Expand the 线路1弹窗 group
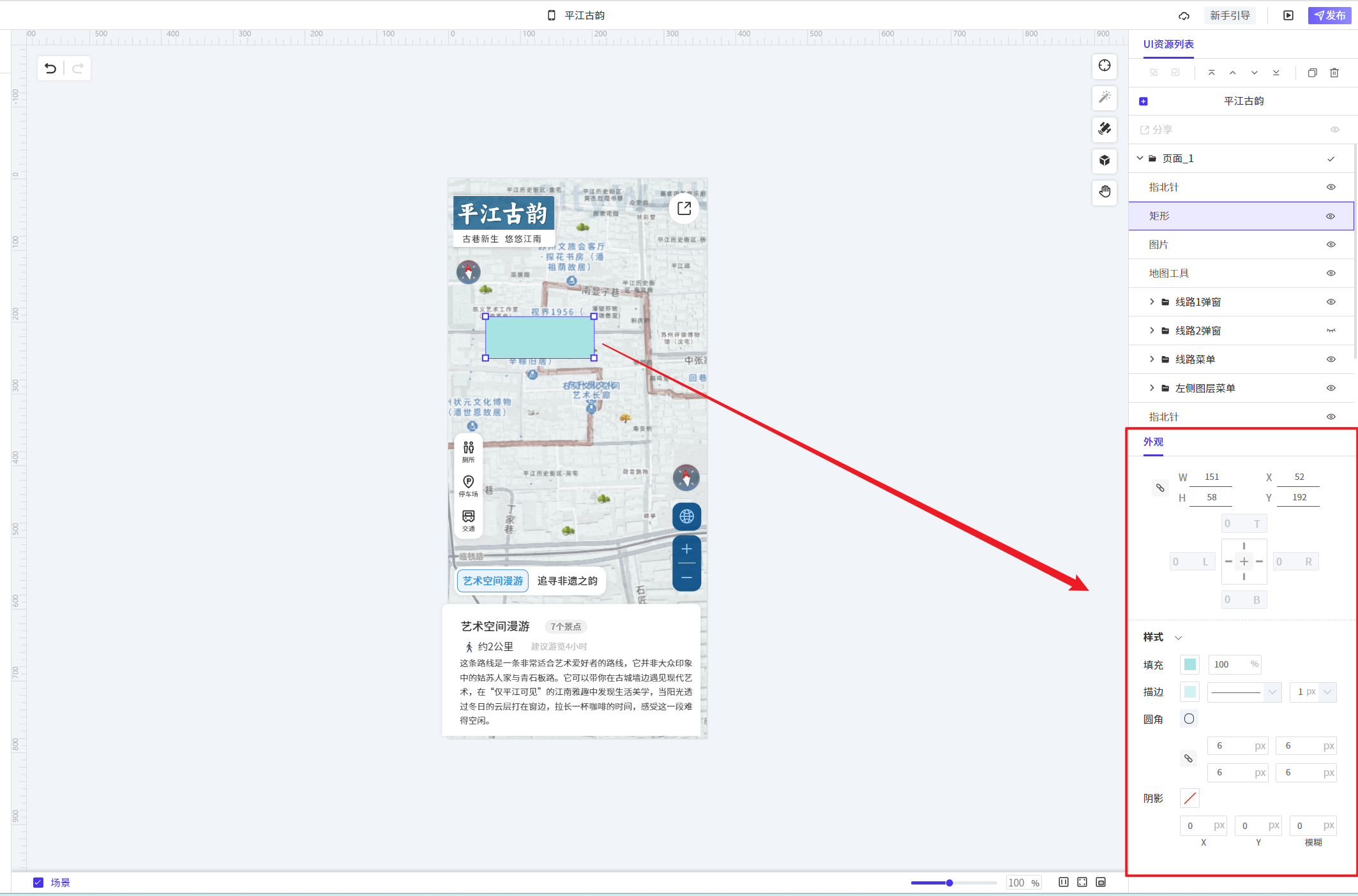This screenshot has height=896, width=1358. click(1152, 302)
